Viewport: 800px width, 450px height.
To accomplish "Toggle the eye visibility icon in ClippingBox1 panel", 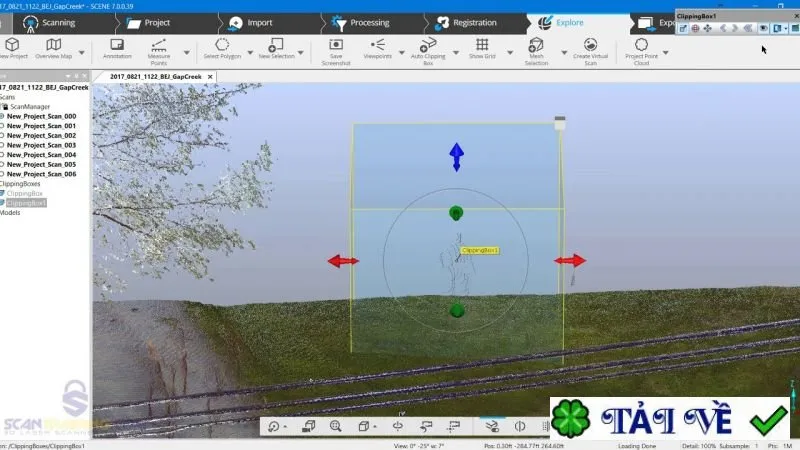I will (x=763, y=29).
